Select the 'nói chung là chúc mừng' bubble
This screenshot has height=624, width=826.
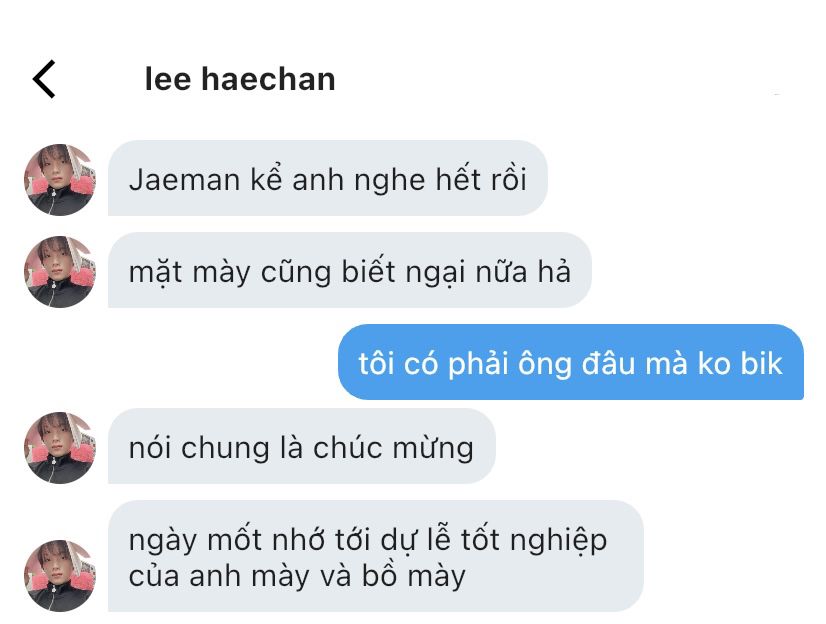(302, 446)
